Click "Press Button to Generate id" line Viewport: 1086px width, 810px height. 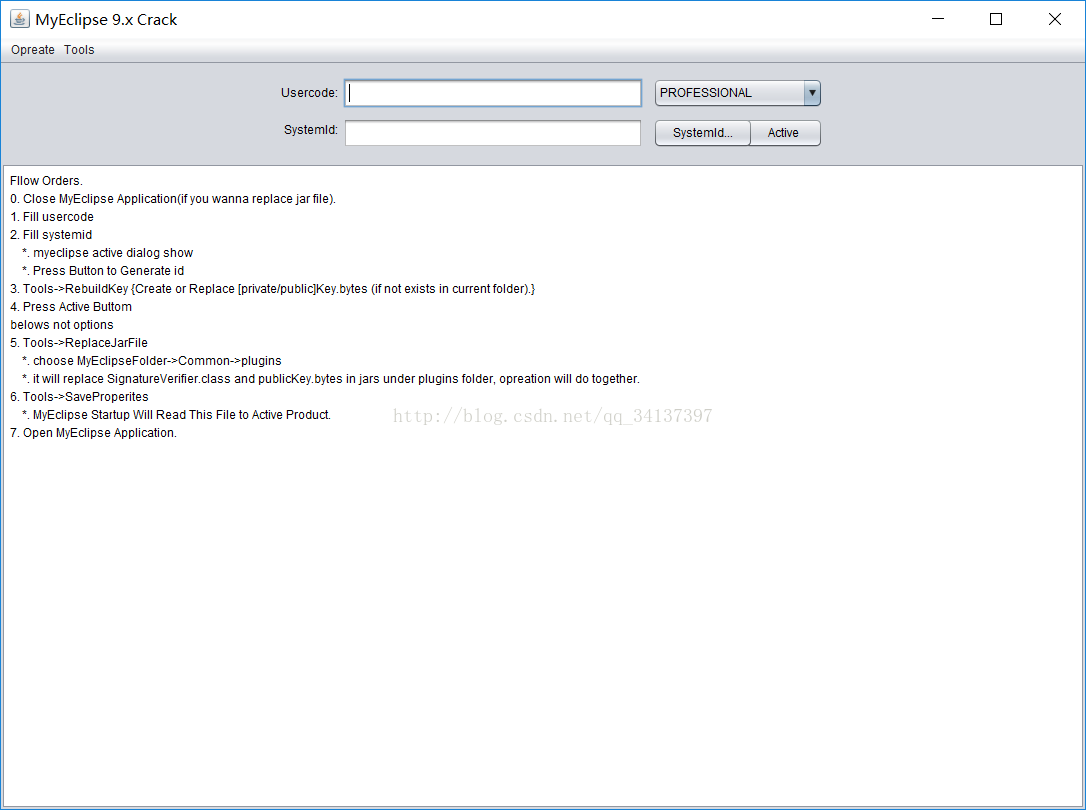point(103,271)
